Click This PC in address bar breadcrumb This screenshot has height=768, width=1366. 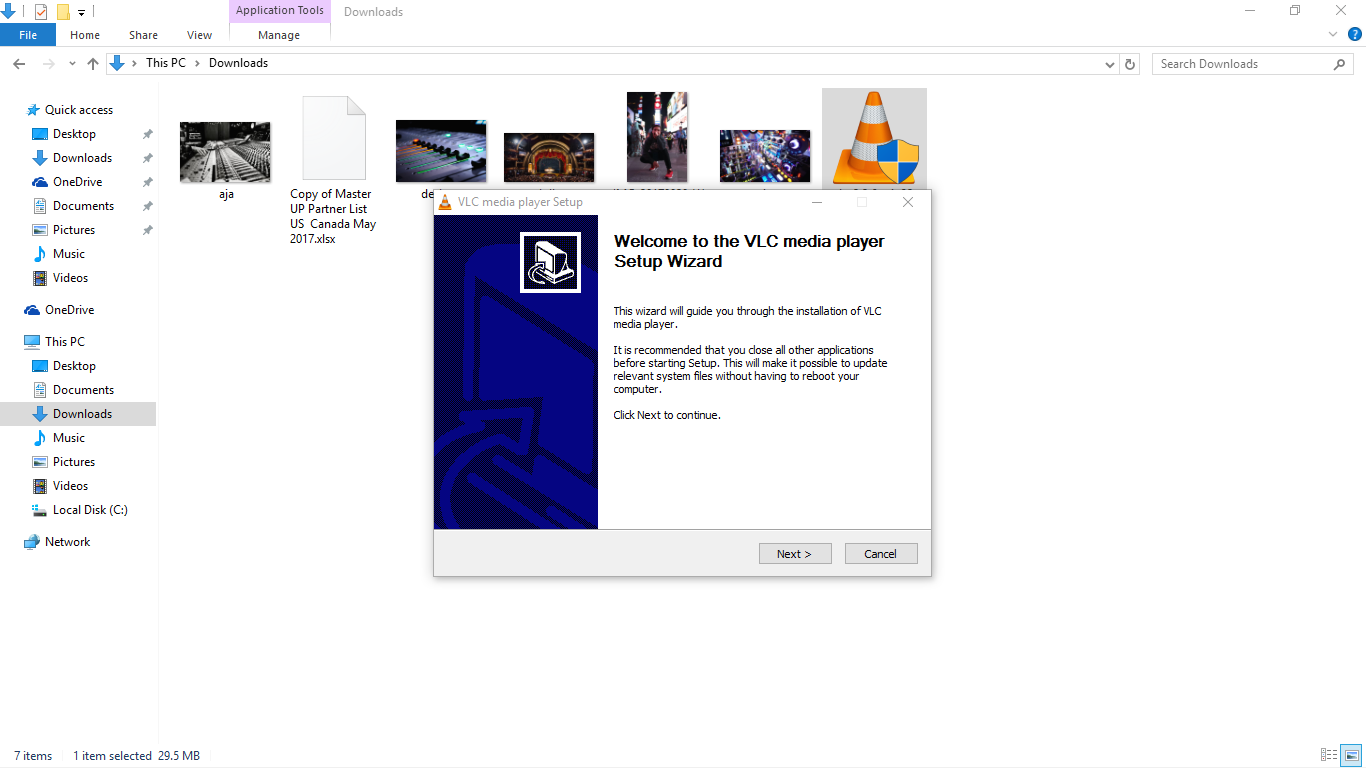tap(166, 63)
